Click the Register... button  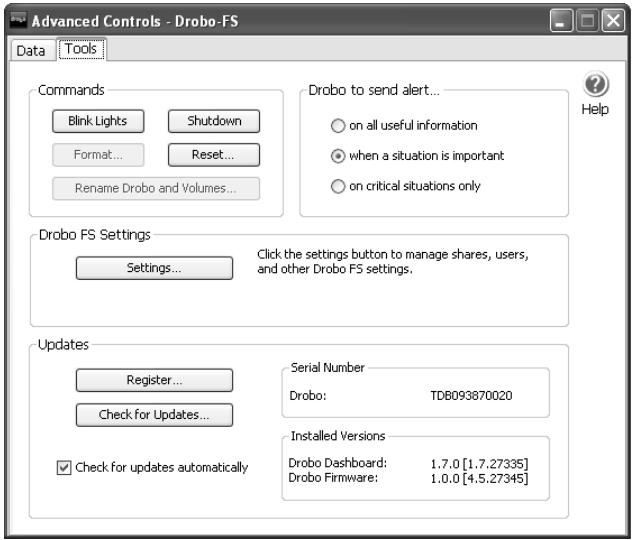click(154, 380)
